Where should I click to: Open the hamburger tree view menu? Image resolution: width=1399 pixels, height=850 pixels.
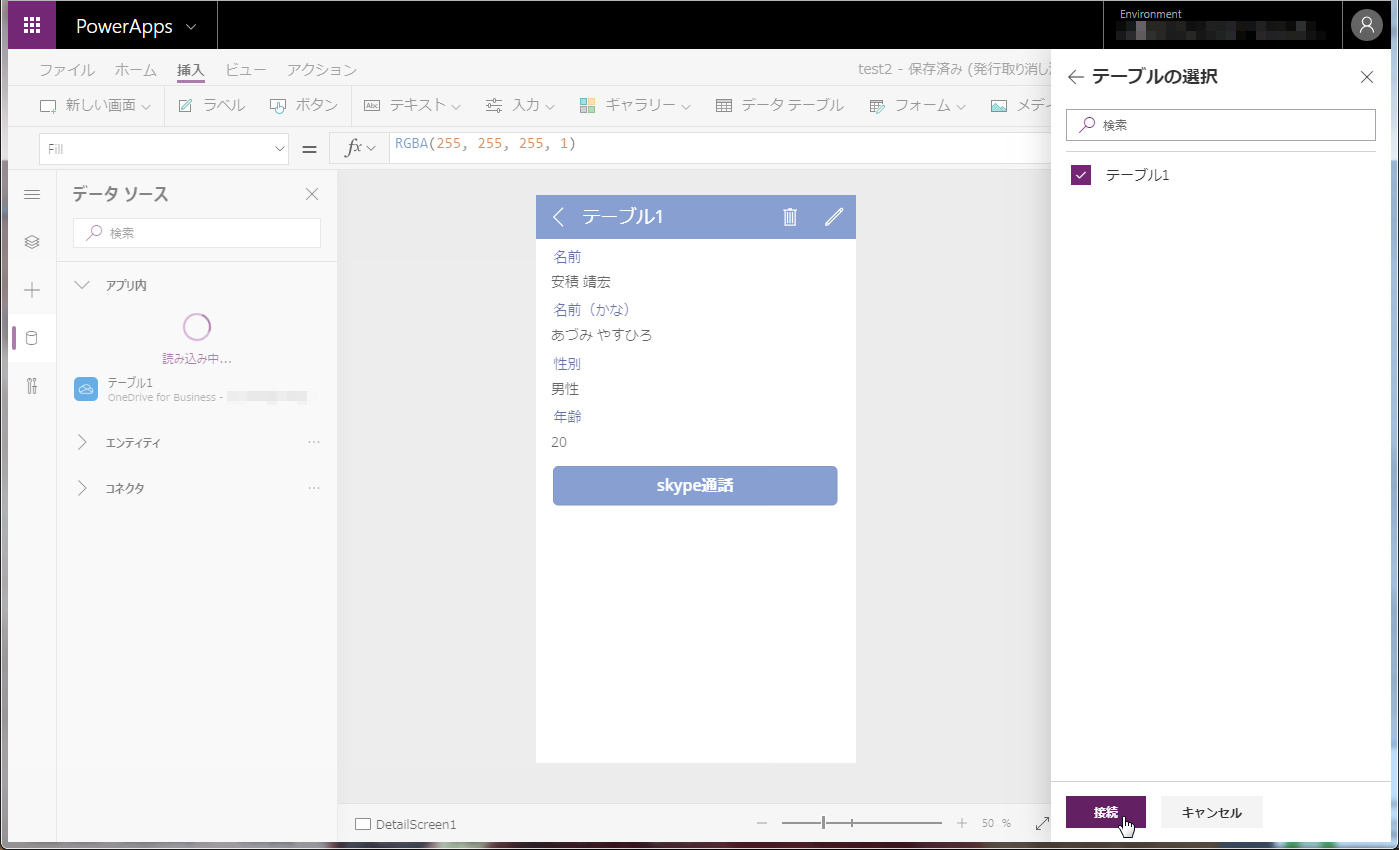point(32,194)
